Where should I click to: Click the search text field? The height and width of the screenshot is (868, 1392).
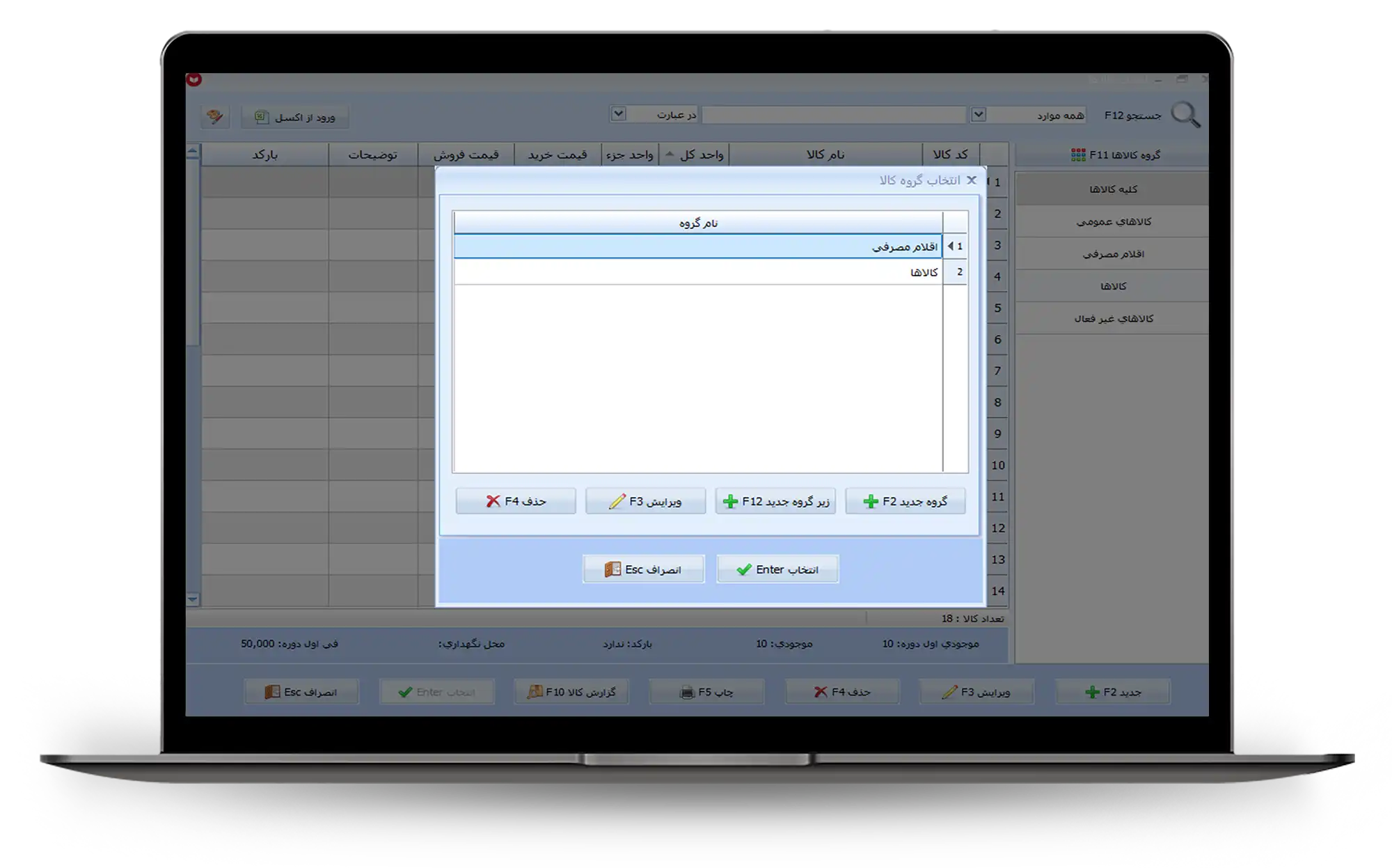click(833, 115)
